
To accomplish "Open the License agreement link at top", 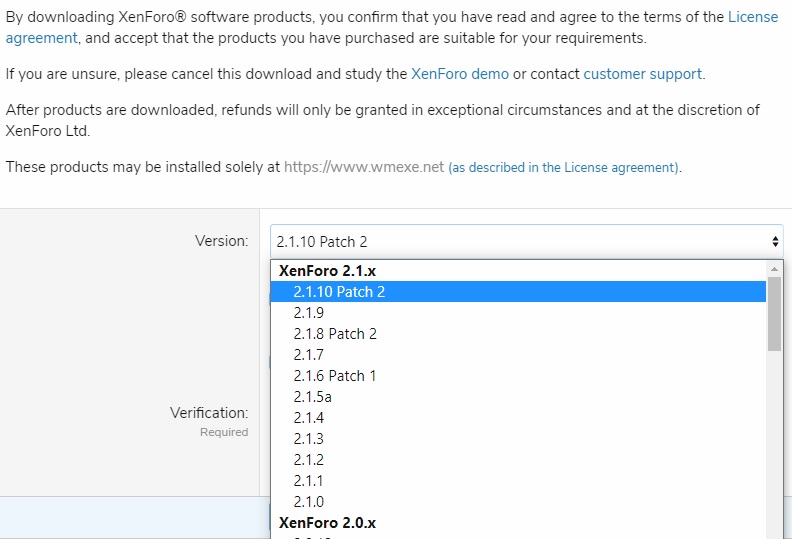I will [x=753, y=17].
